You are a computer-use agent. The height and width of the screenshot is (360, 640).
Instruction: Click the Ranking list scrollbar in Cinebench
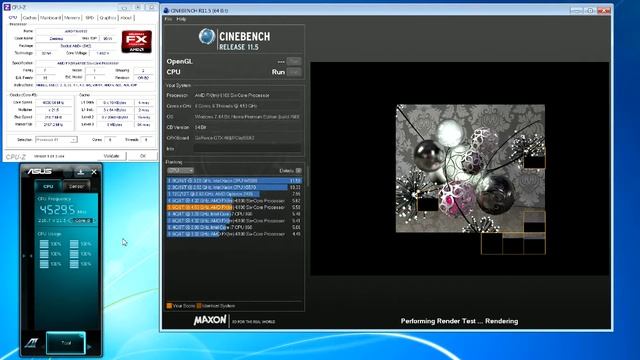[307, 176]
